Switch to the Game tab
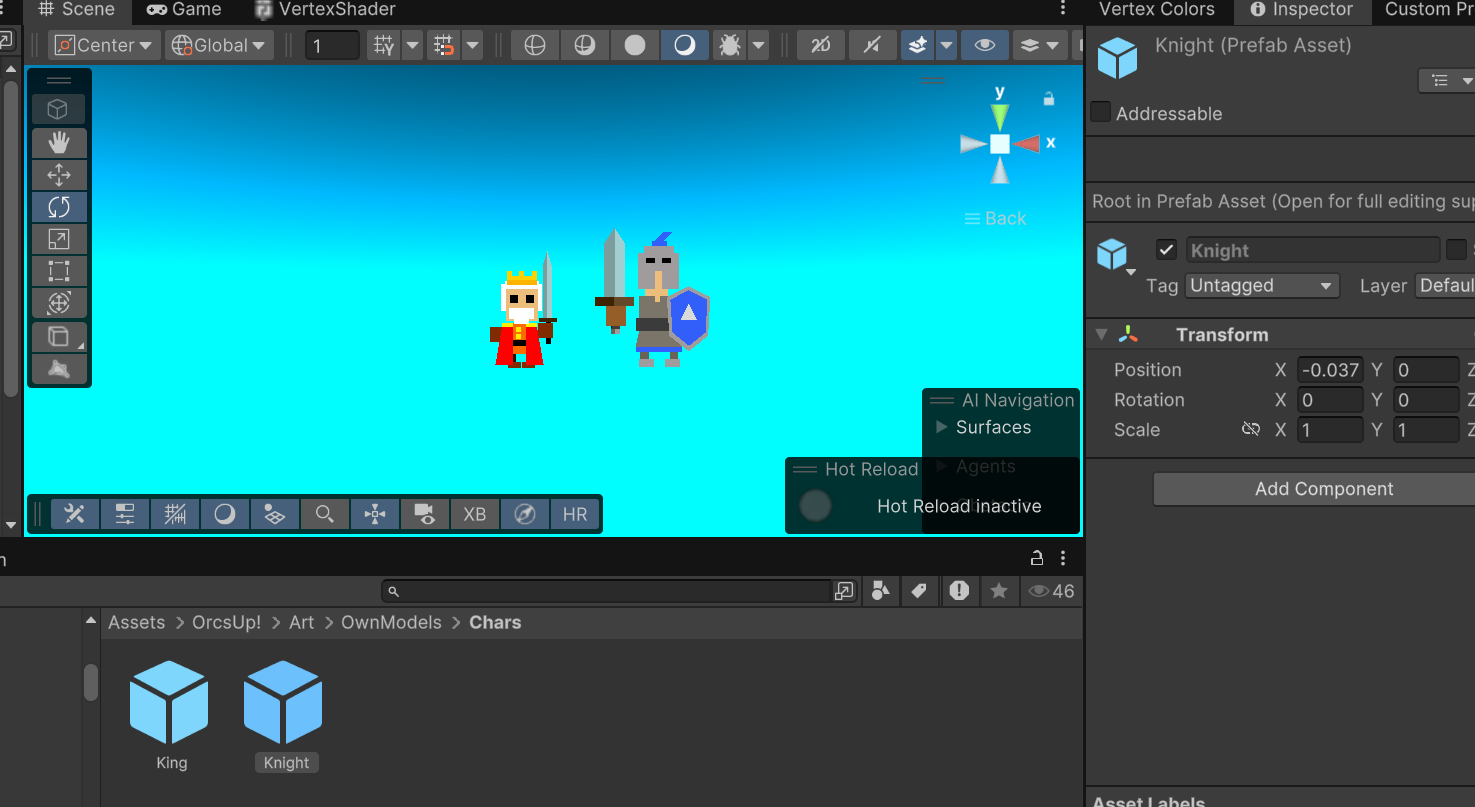 [x=185, y=10]
